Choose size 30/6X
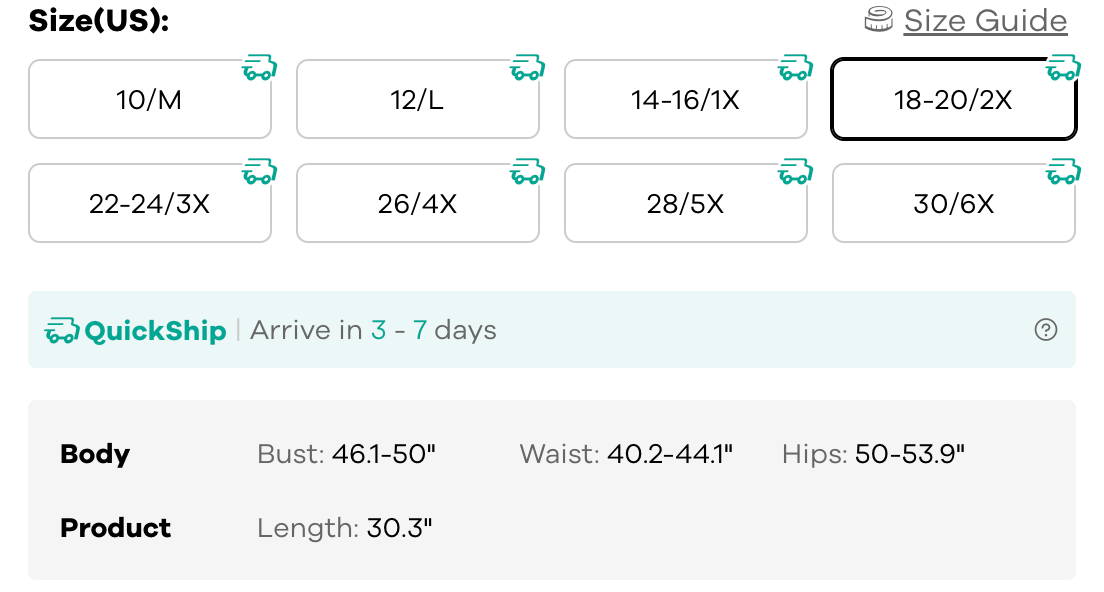The image size is (1104, 592). [x=953, y=204]
